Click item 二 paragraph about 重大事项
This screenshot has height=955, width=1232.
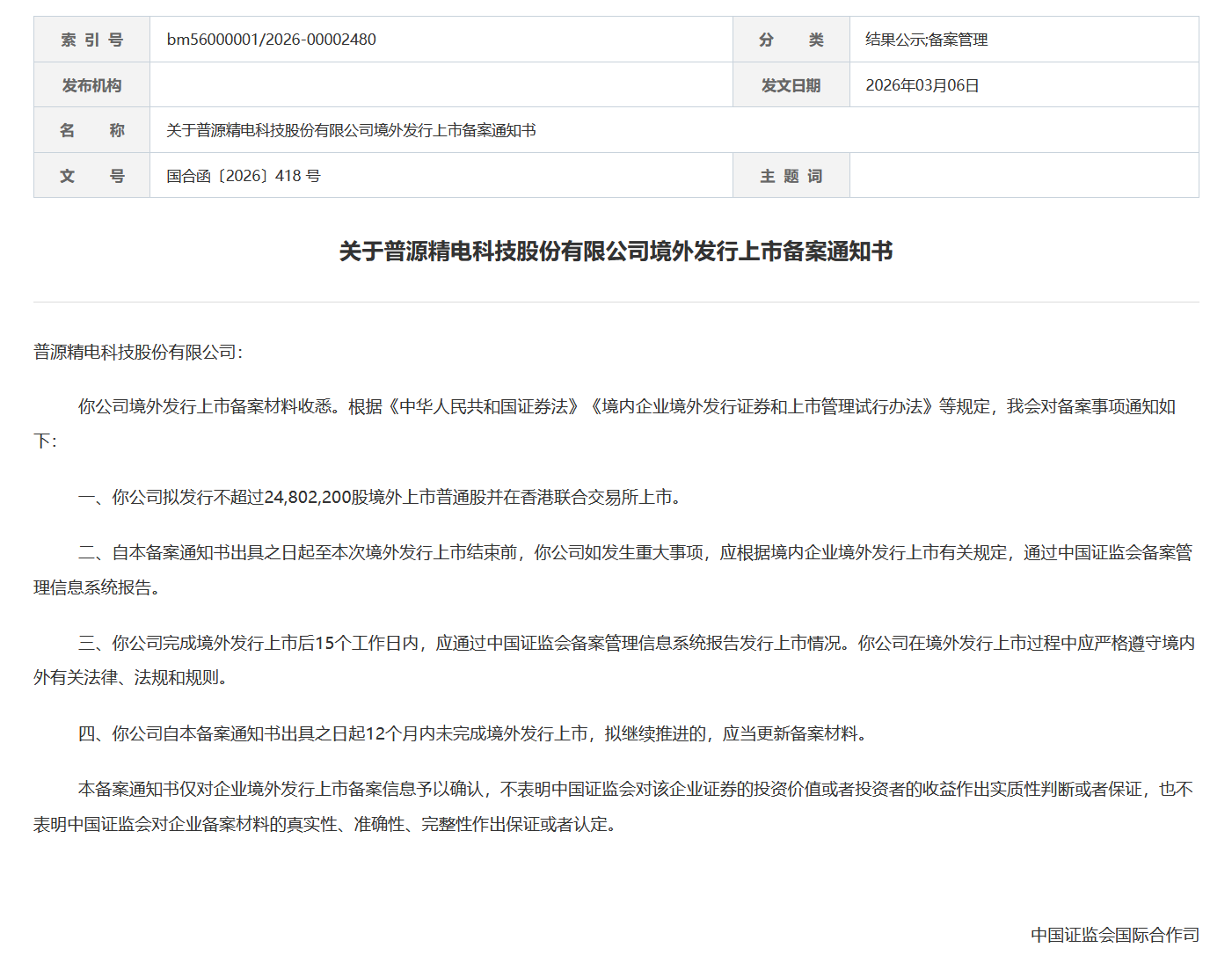tap(616, 570)
